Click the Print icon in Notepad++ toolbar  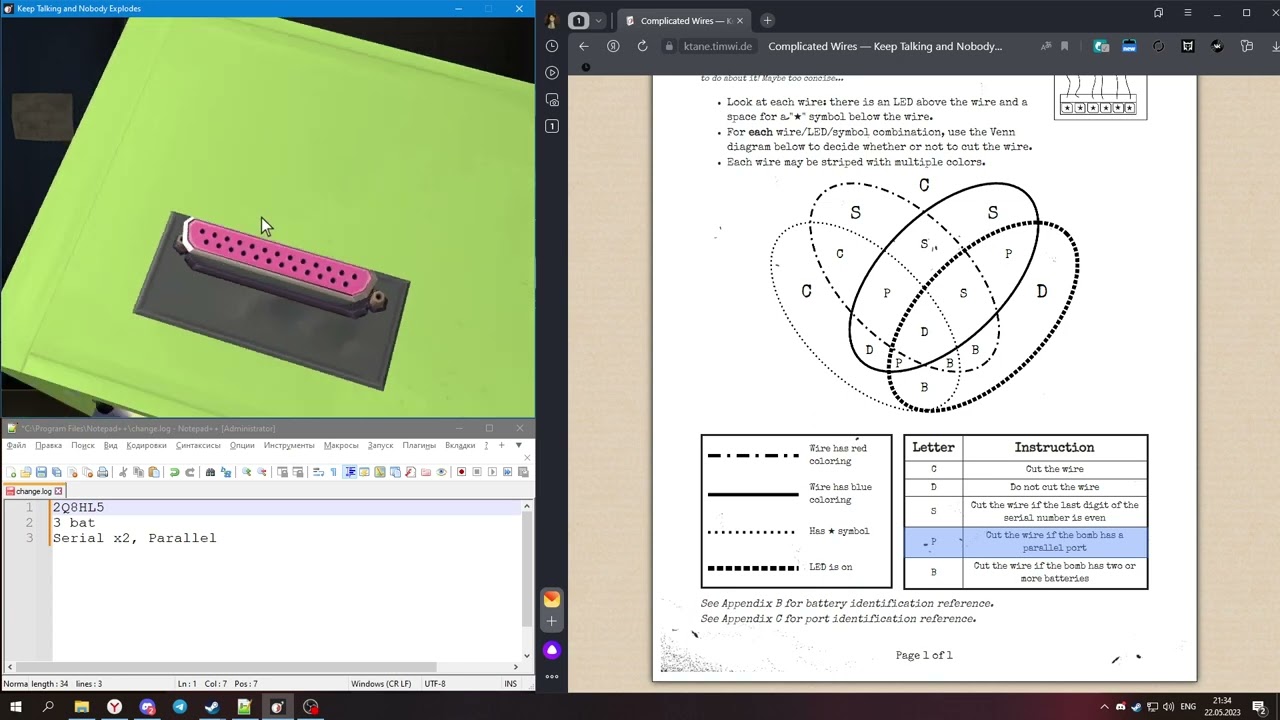click(x=102, y=472)
